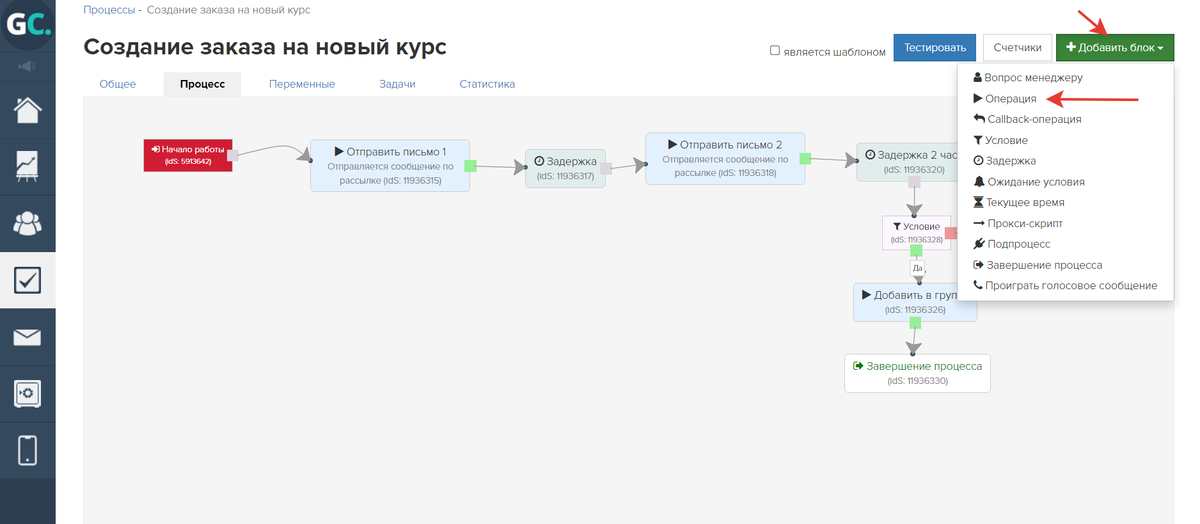Switch to the Переменные tab
This screenshot has width=1200, height=524.
click(302, 84)
